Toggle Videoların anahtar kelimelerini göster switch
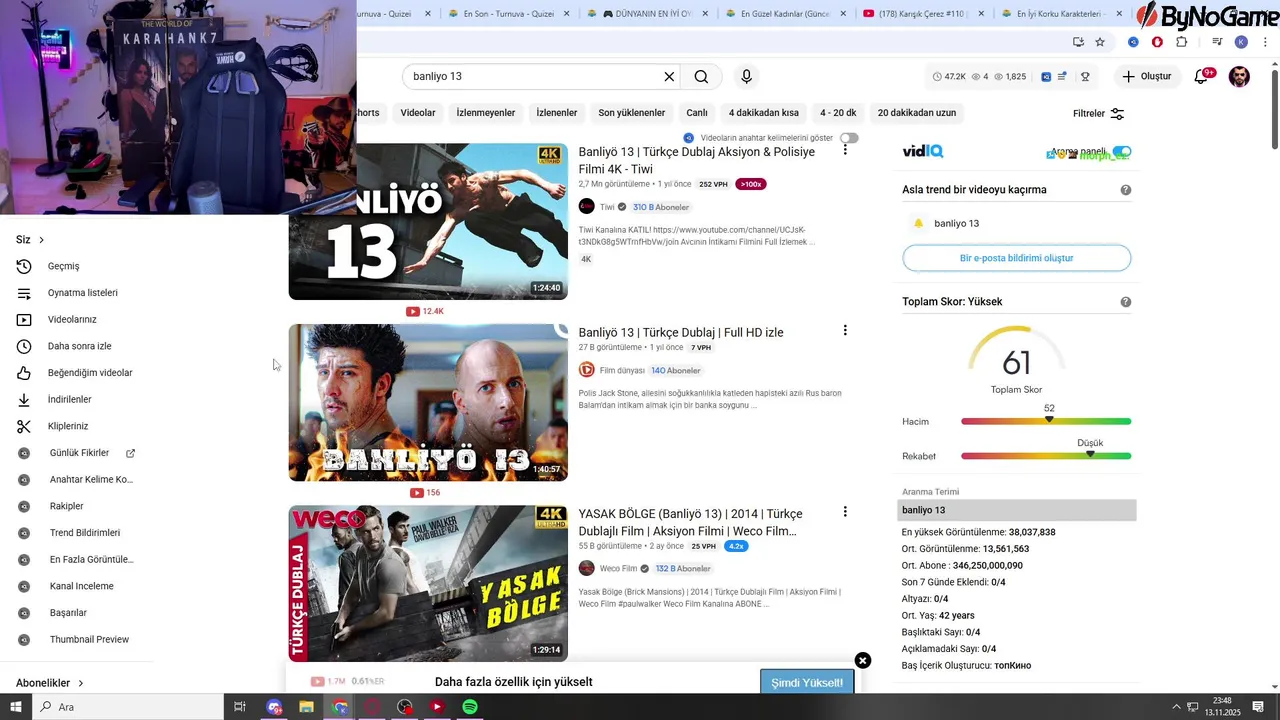The image size is (1280, 720). point(849,138)
